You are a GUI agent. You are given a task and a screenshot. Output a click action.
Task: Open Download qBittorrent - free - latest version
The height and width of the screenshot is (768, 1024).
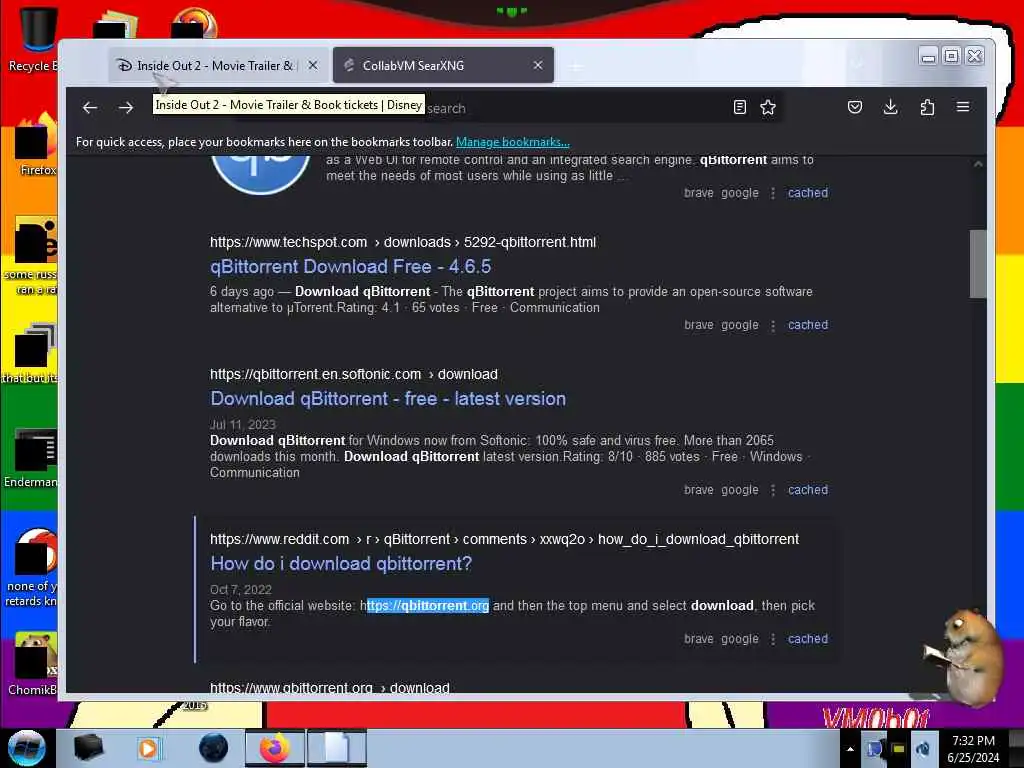[388, 398]
